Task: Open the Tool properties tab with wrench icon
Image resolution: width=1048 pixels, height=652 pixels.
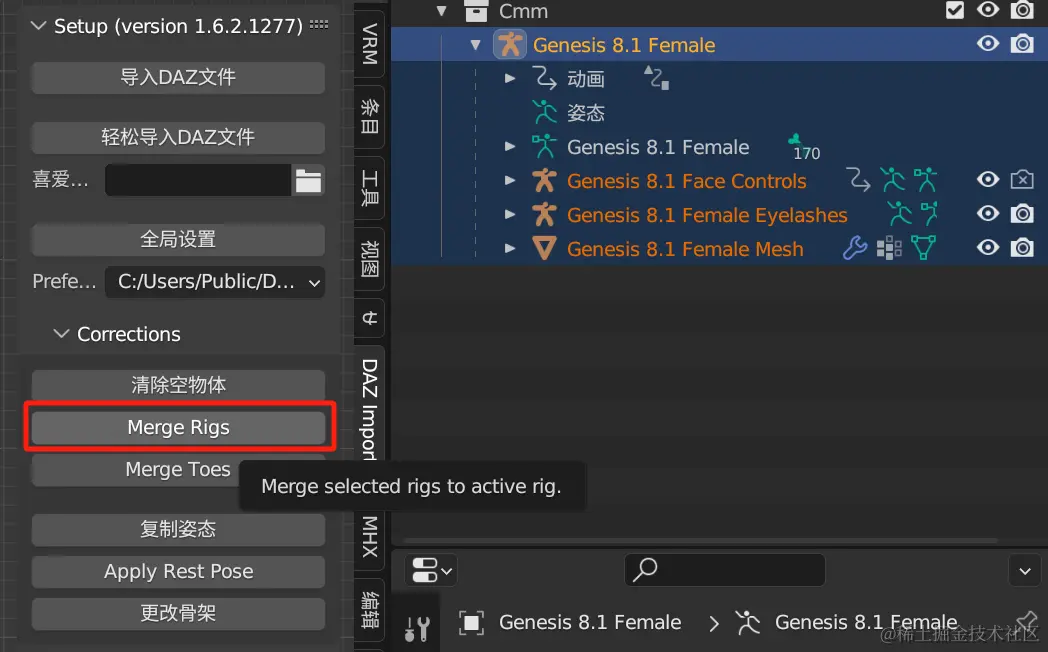Action: (416, 628)
